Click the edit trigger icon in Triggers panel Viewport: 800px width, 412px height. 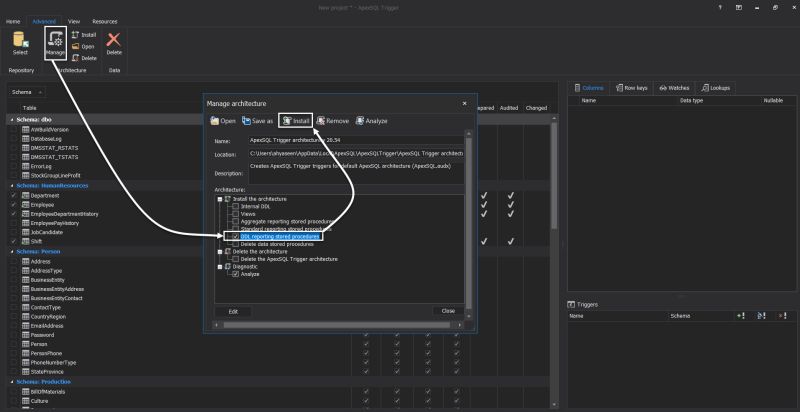click(x=761, y=316)
